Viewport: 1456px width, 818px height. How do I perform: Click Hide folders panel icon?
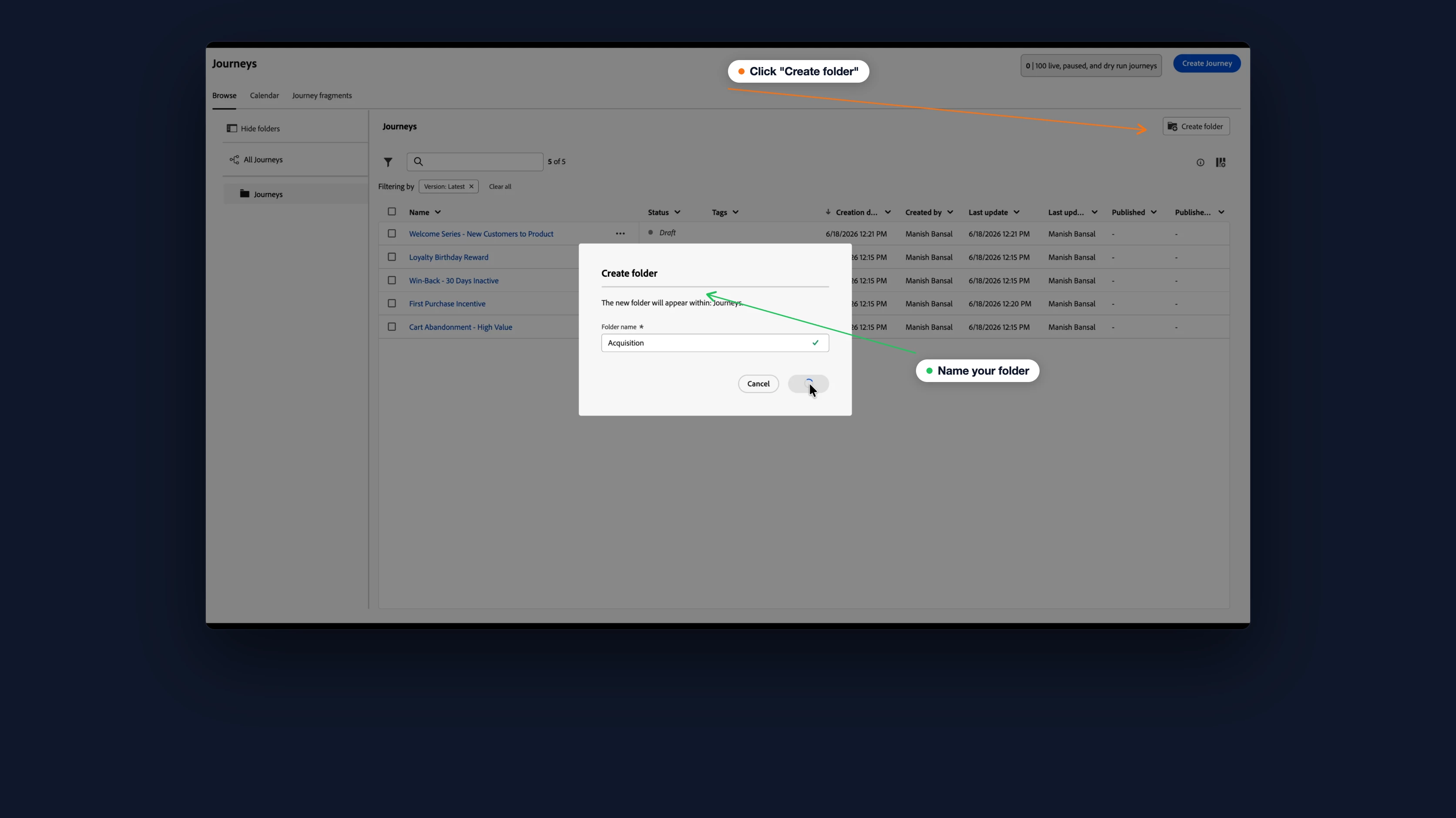point(232,128)
